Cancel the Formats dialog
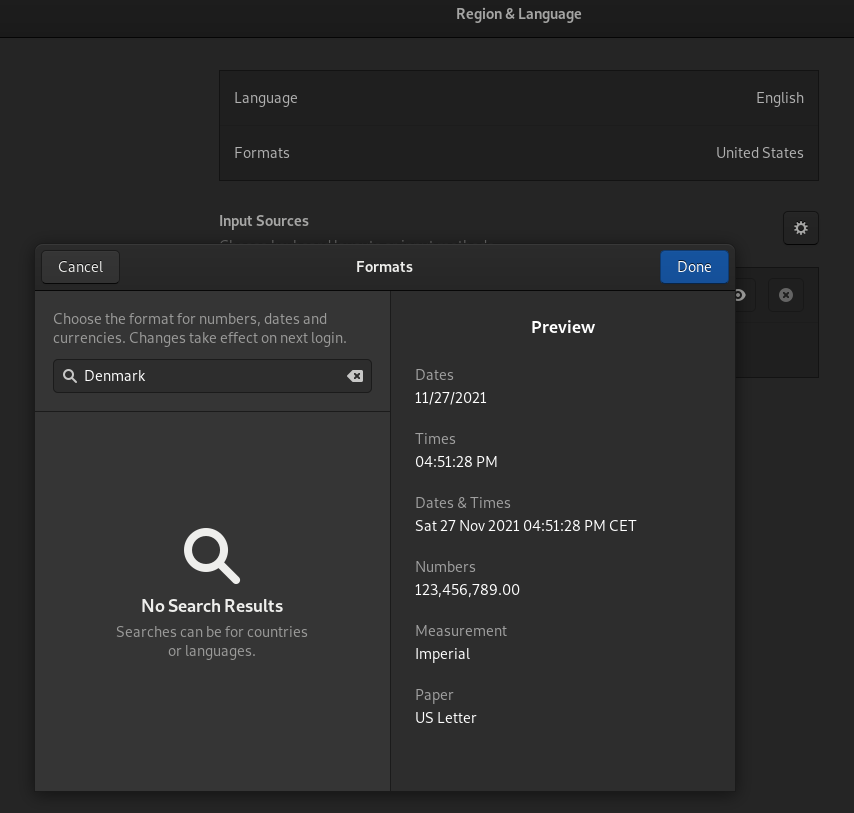Viewport: 854px width, 813px height. (81, 267)
